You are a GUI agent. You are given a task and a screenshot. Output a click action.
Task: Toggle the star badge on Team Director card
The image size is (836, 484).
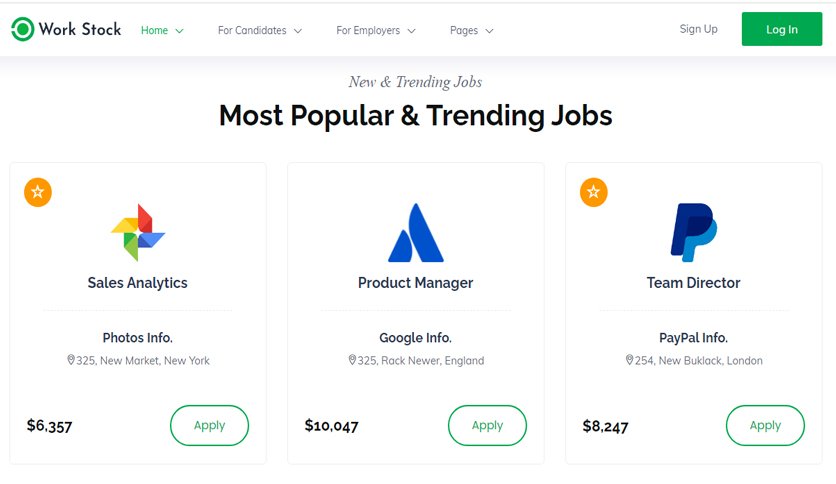click(x=593, y=192)
